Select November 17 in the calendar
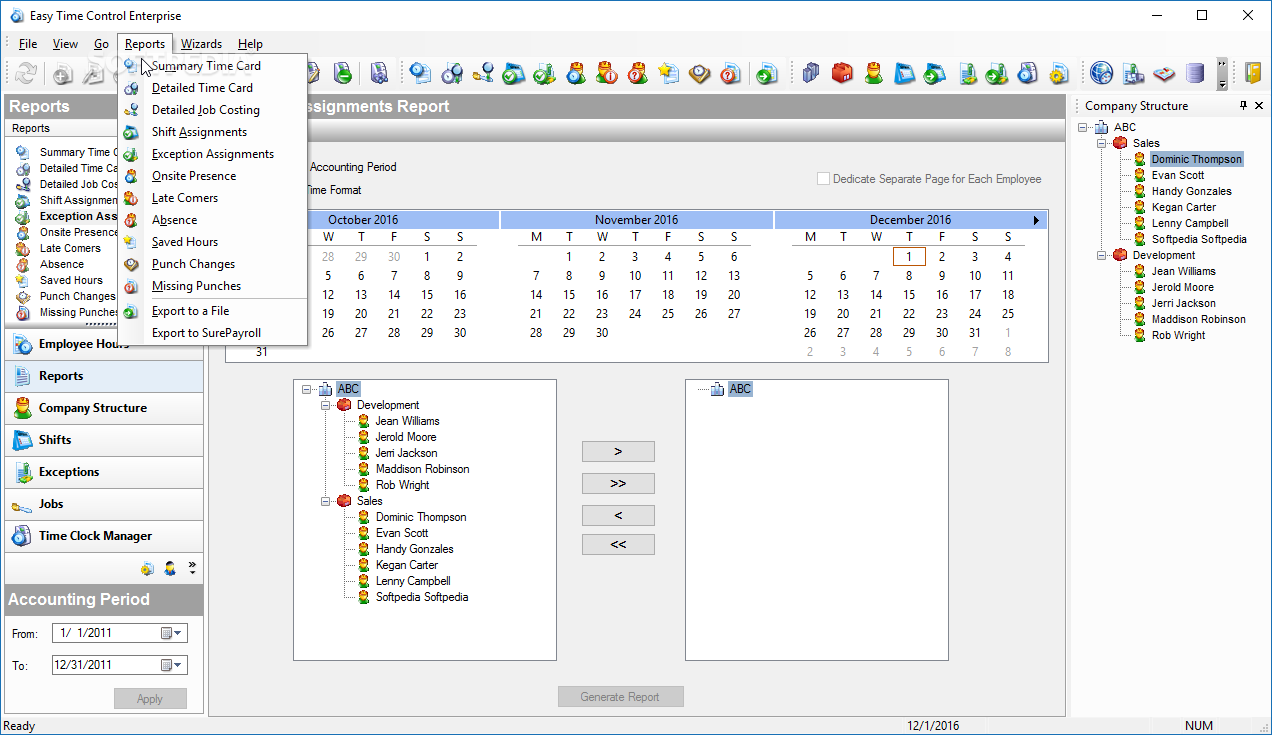Viewport: 1272px width, 735px height. click(635, 295)
